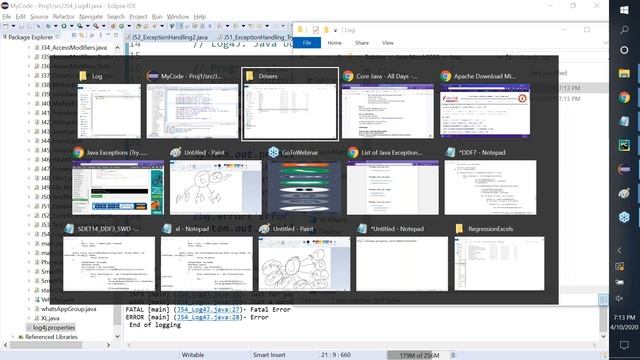Click Package Explorer horizontal scrollbar right arrow

click(x=108, y=345)
